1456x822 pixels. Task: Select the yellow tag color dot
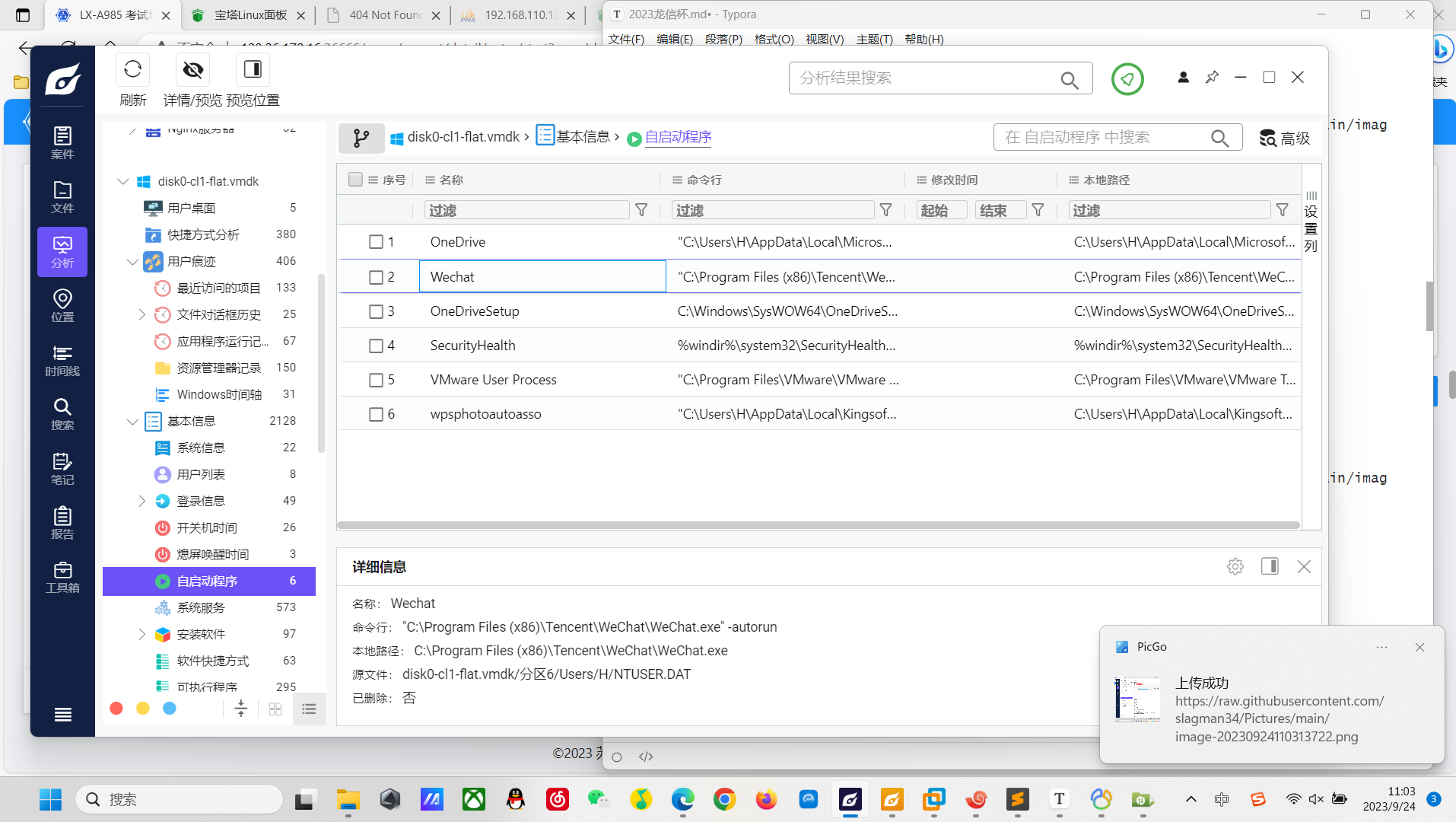tap(143, 709)
